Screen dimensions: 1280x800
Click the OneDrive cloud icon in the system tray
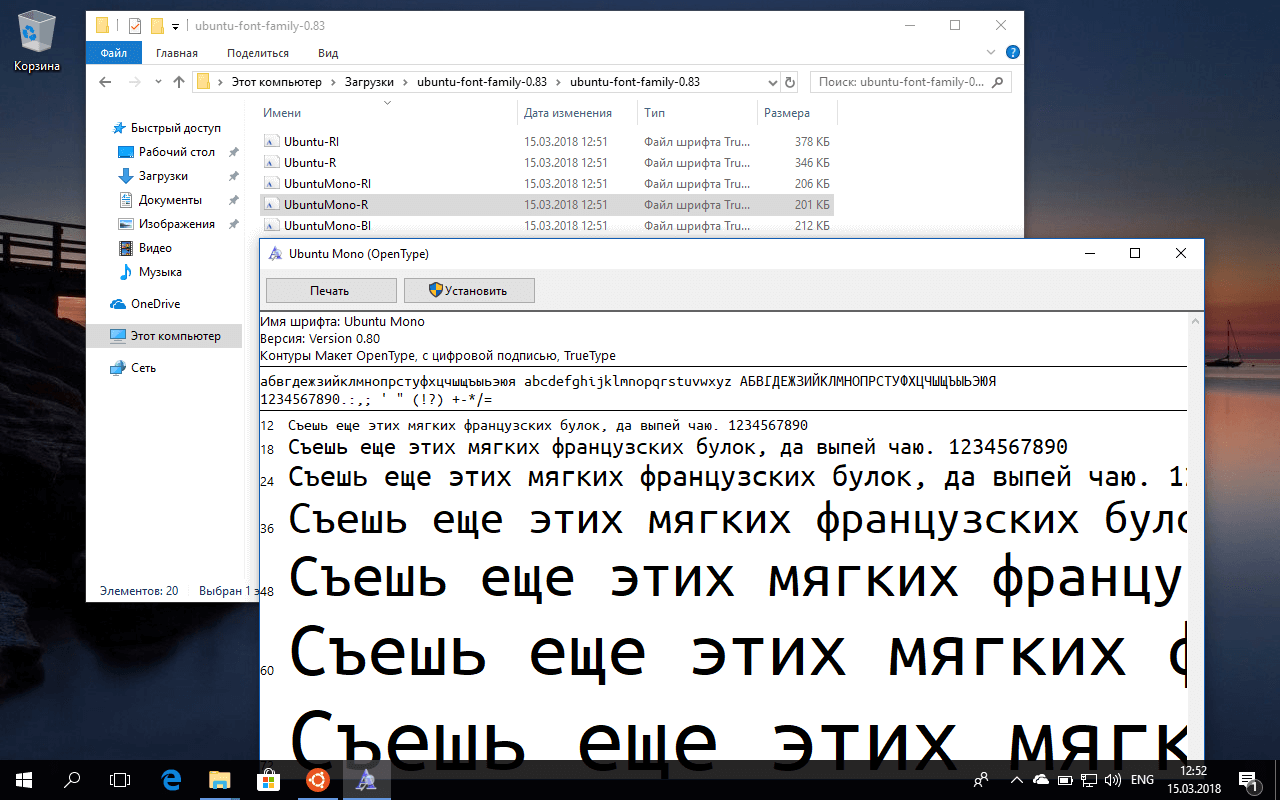coord(1041,780)
